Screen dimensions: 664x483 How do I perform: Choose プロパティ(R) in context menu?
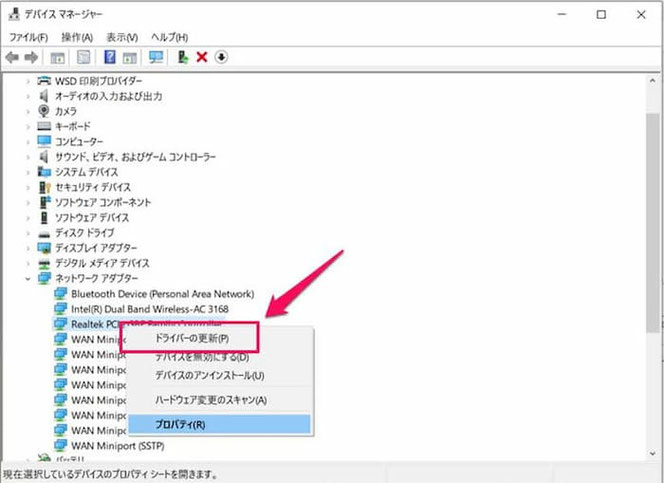click(x=220, y=424)
